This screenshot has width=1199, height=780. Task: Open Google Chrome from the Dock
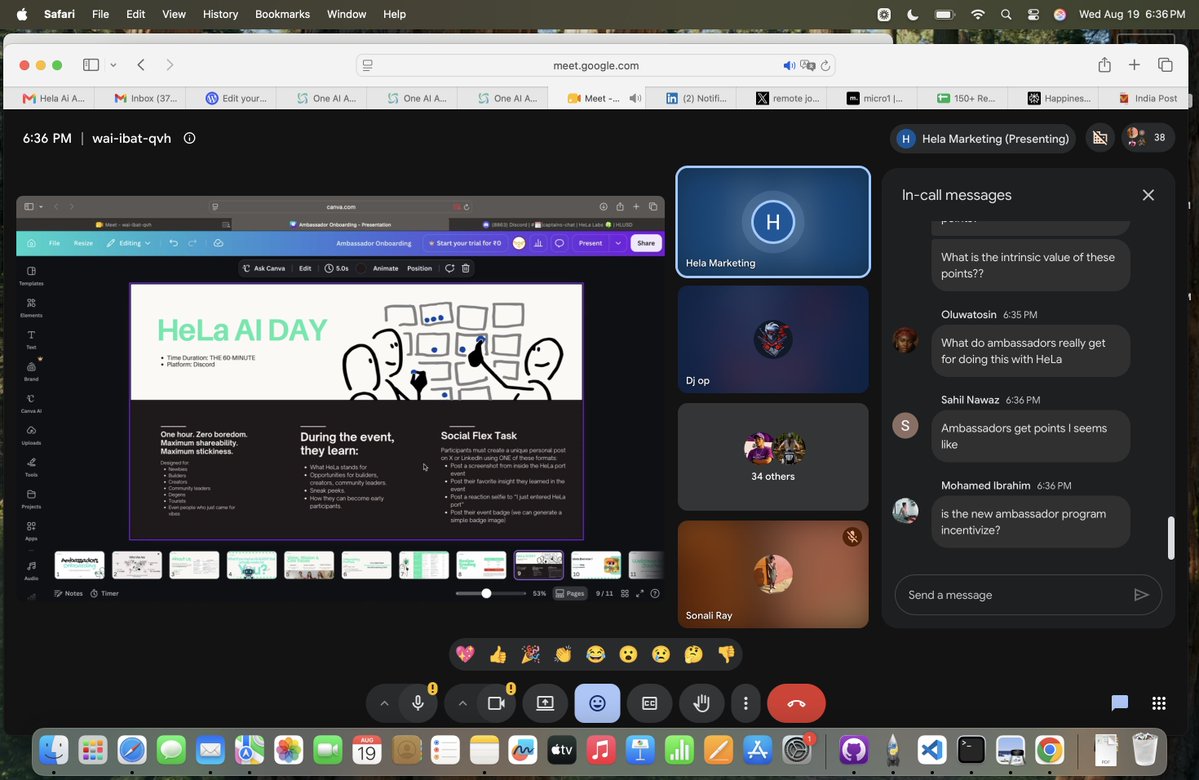pos(1049,750)
